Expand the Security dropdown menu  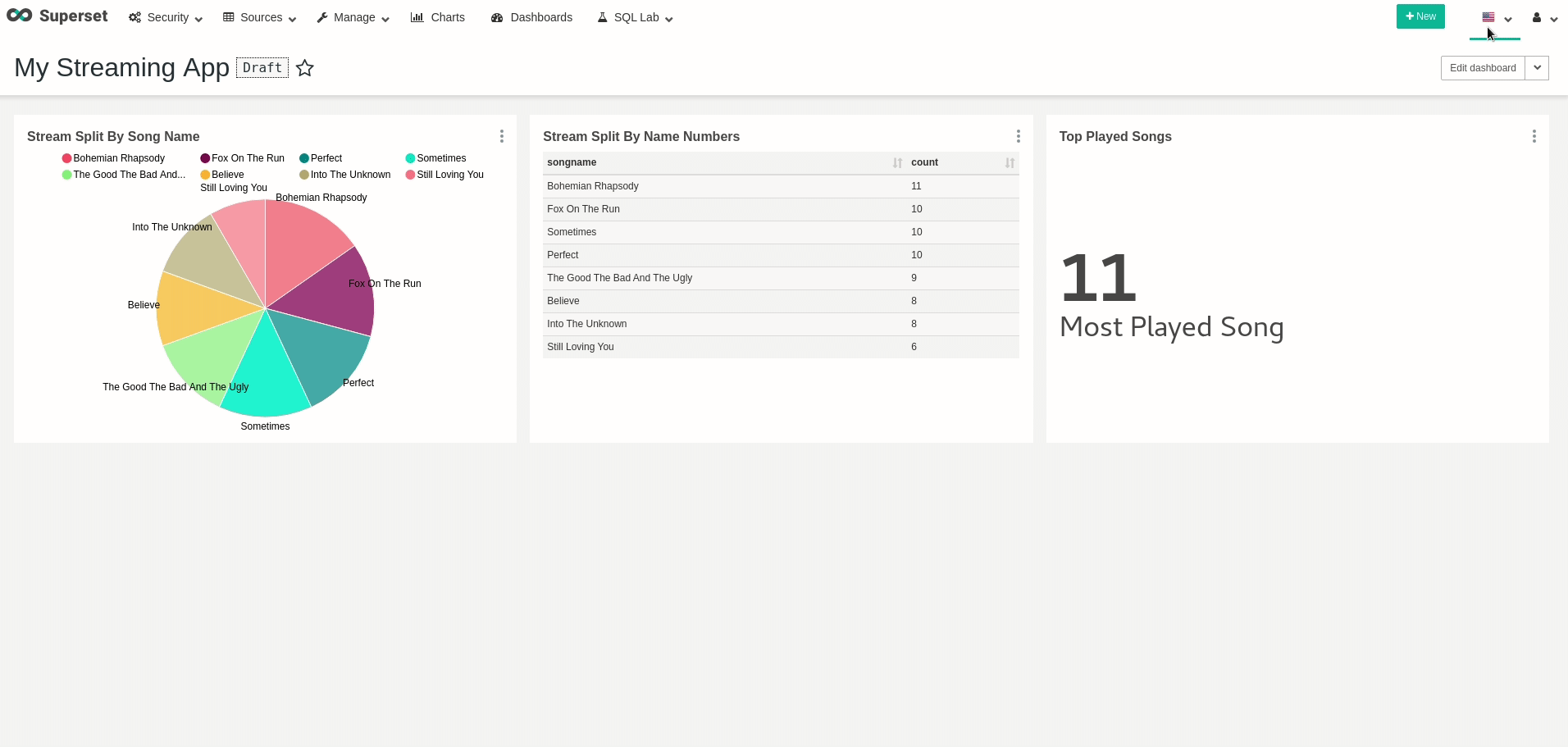[166, 17]
